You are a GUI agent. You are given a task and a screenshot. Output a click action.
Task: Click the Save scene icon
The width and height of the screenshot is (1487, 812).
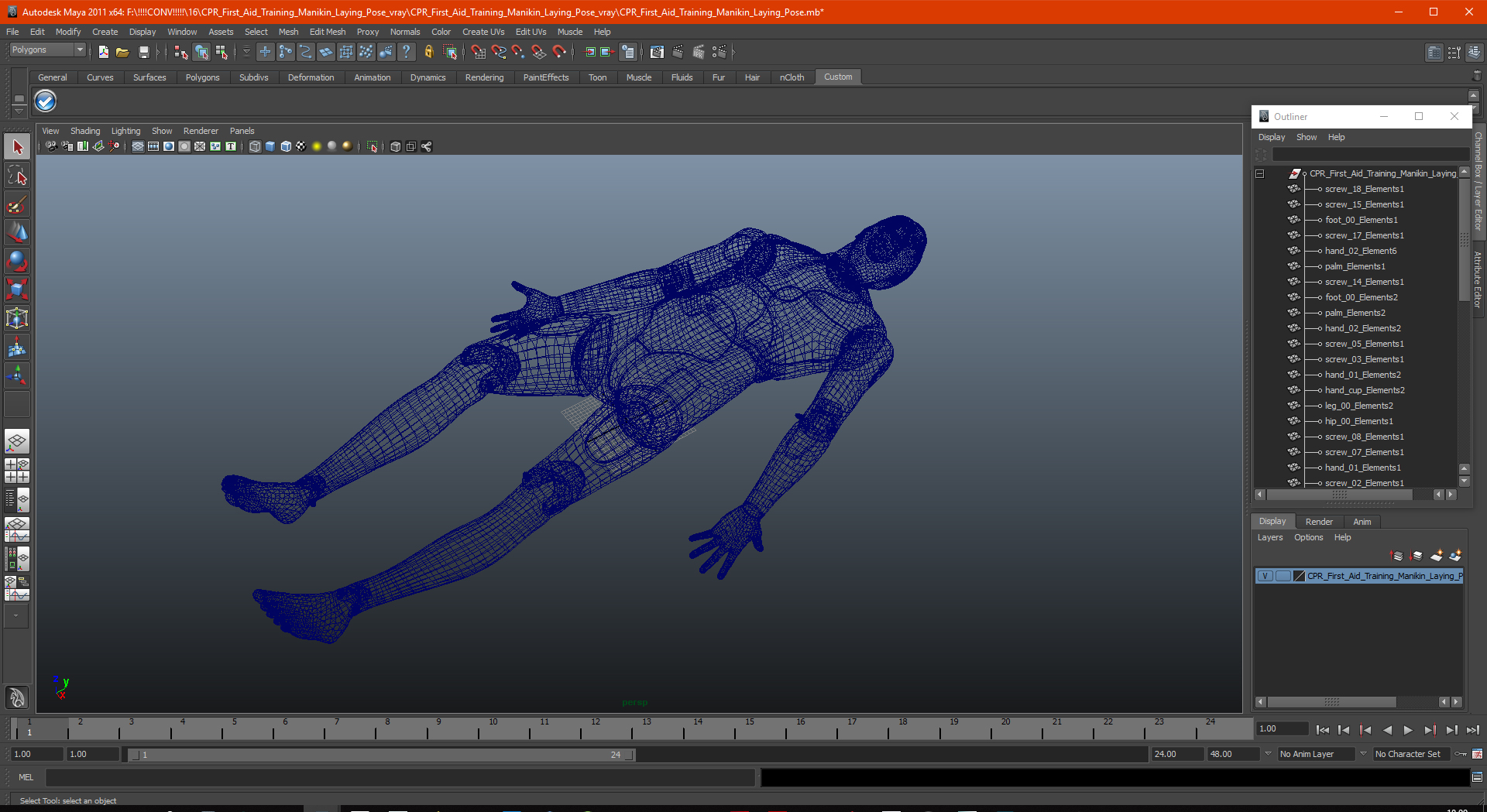coord(143,52)
